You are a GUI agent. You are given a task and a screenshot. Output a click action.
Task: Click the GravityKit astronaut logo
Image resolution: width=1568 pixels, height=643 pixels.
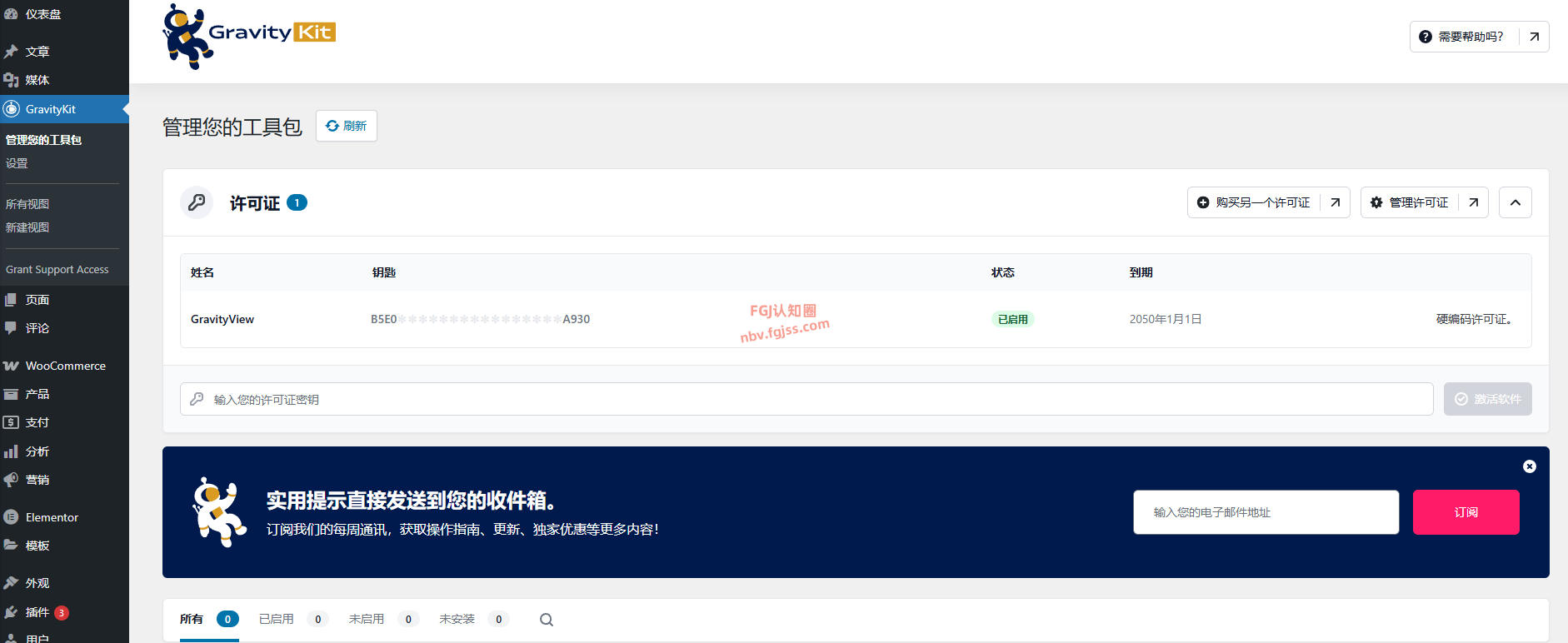tap(248, 37)
